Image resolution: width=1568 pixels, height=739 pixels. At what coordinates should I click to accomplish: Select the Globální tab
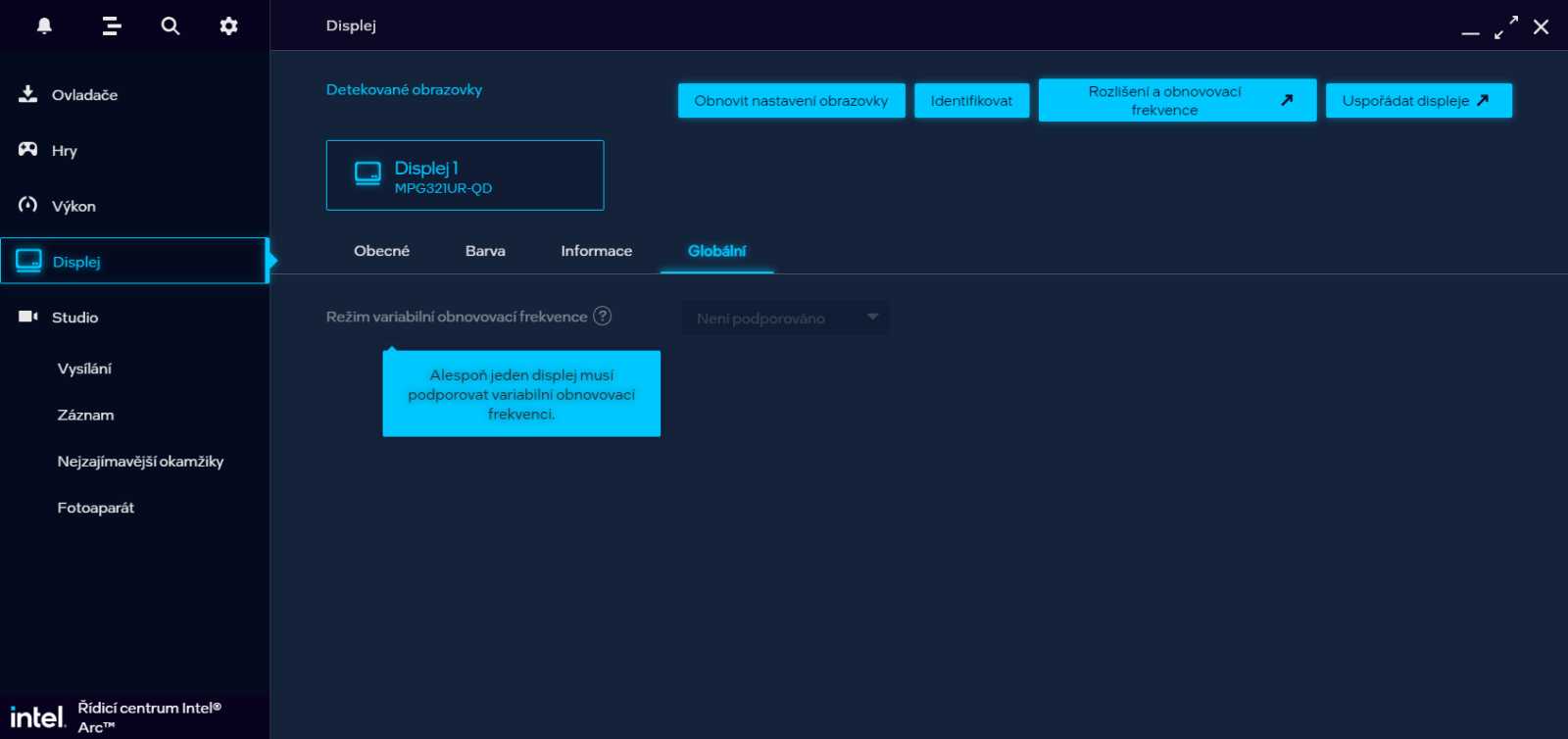(716, 251)
